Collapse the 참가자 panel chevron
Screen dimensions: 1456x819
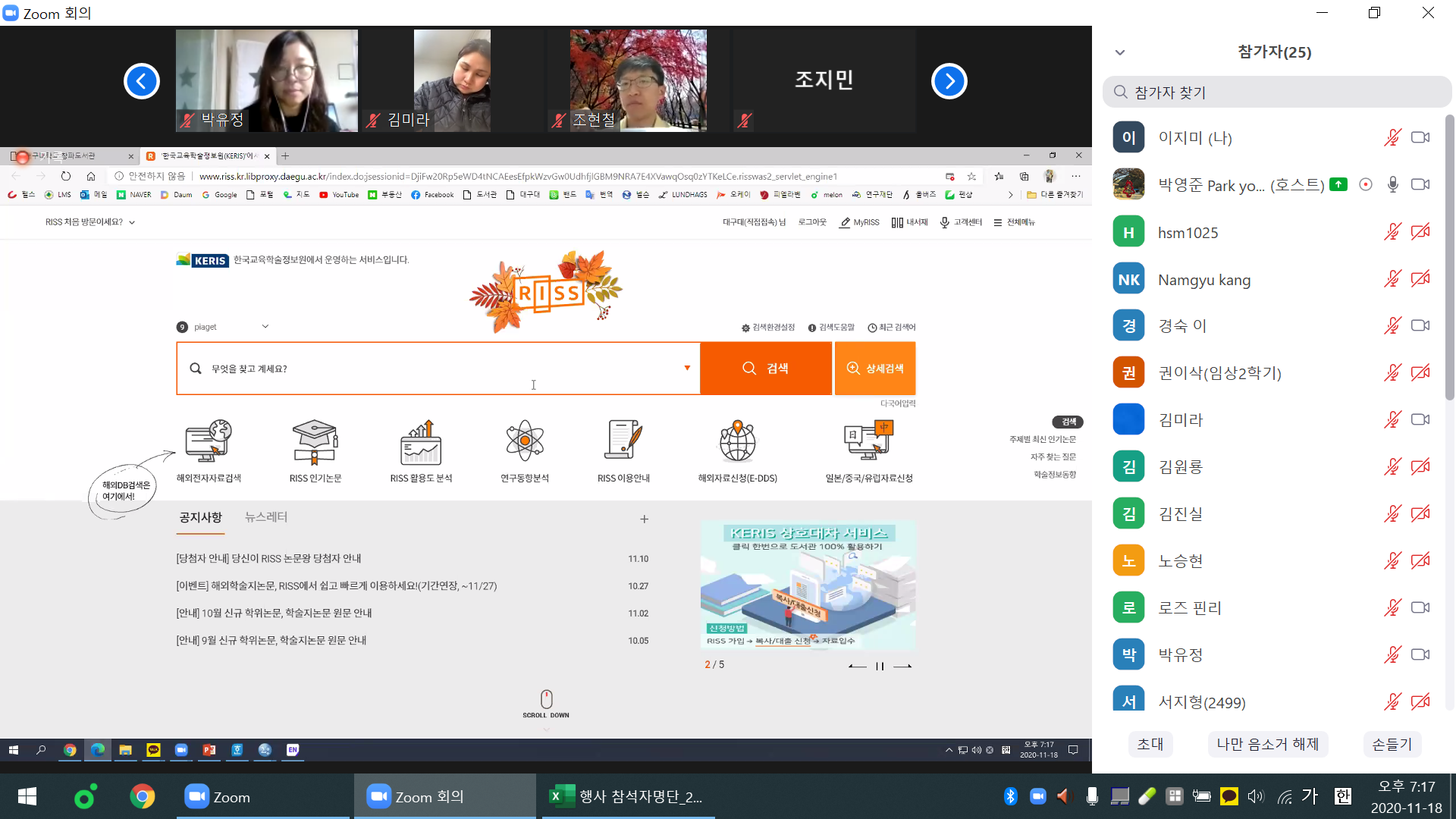1120,52
